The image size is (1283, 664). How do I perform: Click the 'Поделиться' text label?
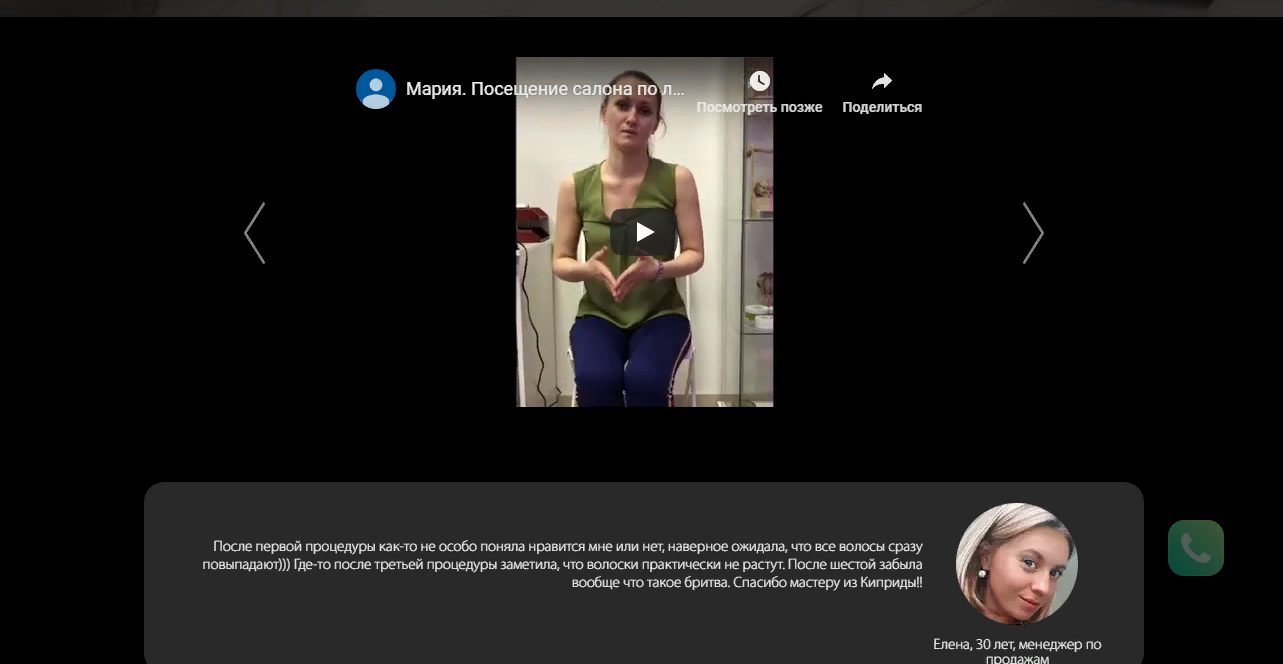pos(882,107)
